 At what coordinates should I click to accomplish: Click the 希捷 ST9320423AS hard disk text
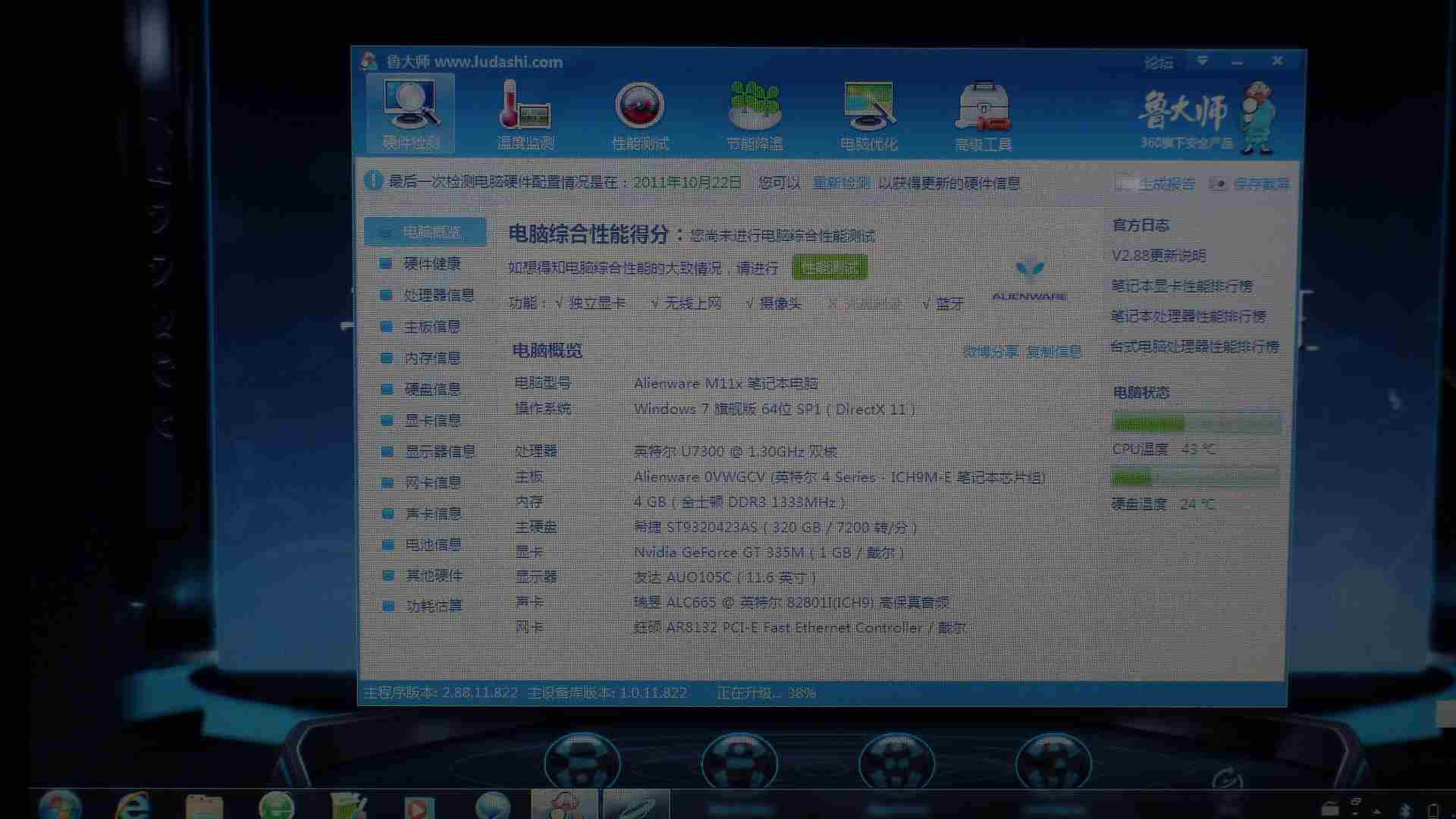(x=776, y=528)
